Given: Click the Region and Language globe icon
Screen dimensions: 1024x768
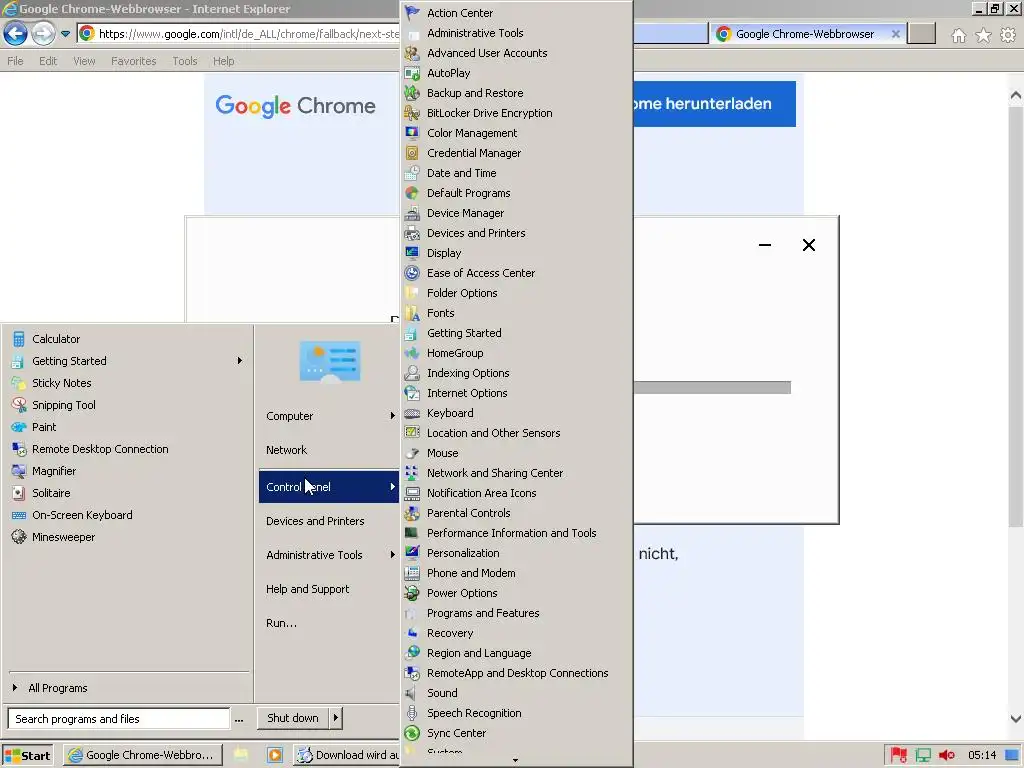Looking at the screenshot, I should coord(412,653).
